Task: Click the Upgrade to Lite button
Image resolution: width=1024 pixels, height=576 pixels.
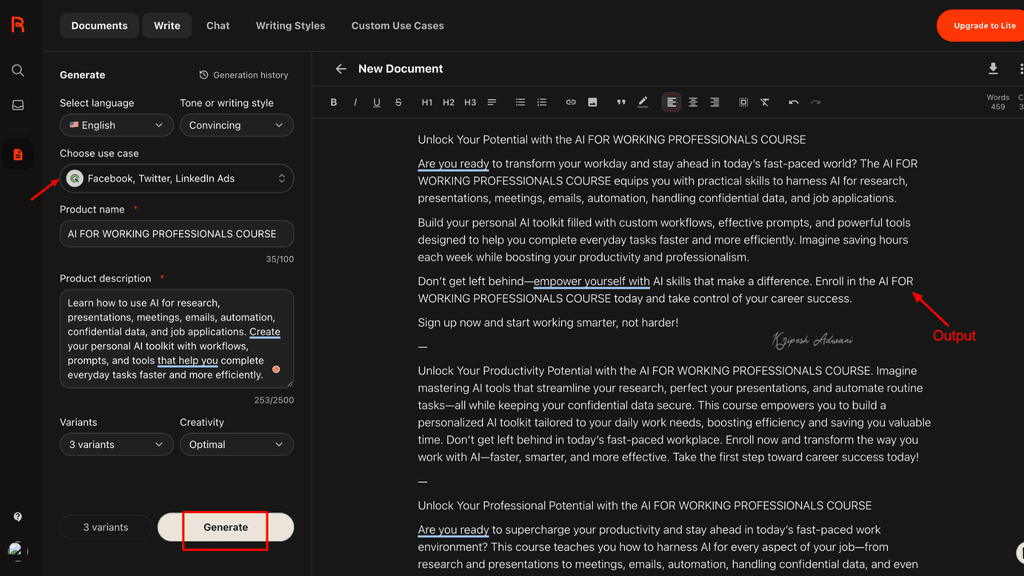Action: 982,26
